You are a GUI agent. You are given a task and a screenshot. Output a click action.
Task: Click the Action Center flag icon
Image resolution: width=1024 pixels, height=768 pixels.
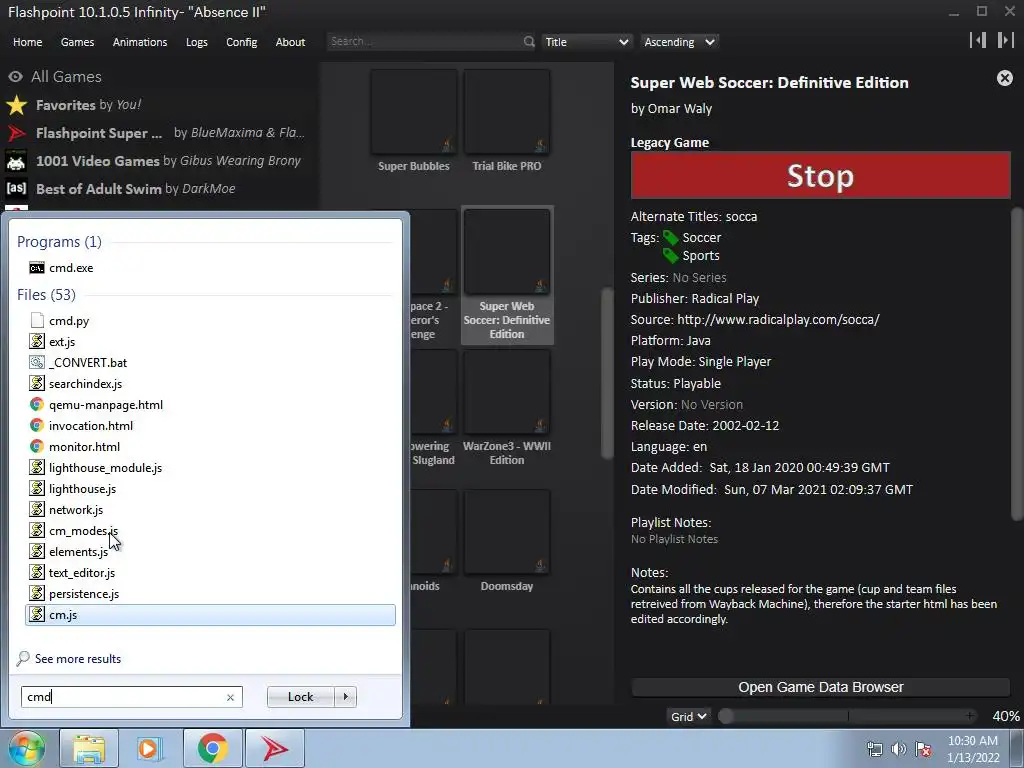coord(923,749)
